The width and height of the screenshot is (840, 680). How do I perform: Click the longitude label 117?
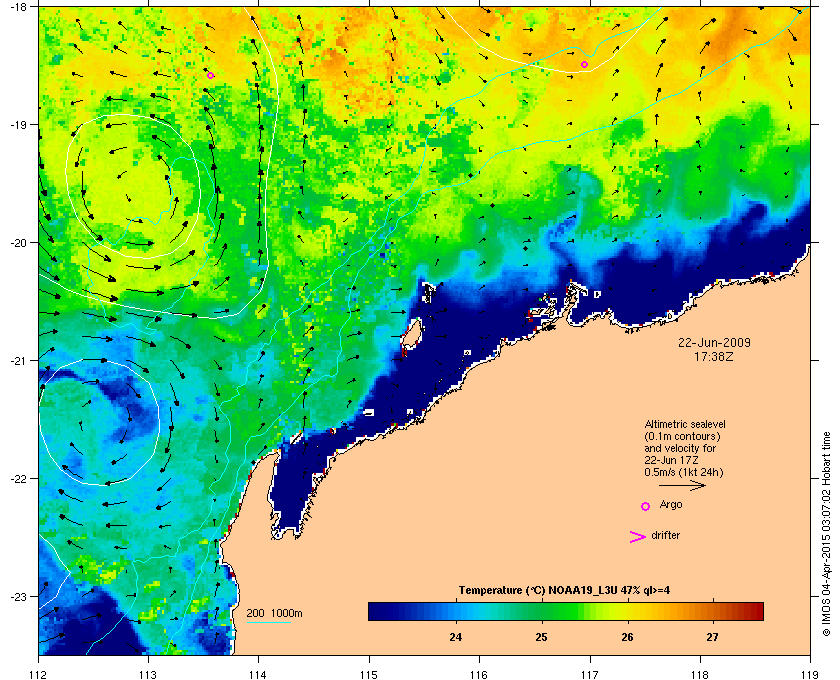589,674
